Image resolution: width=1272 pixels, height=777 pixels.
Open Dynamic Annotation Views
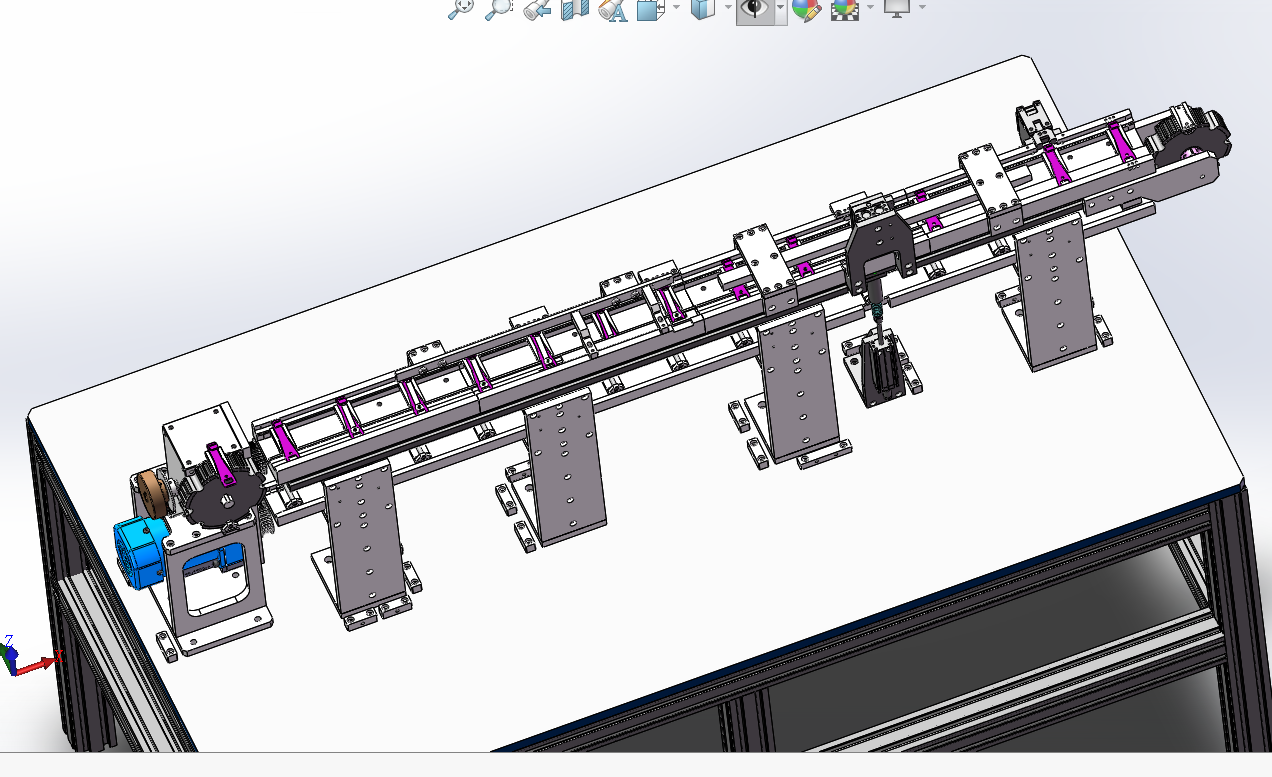pos(612,9)
